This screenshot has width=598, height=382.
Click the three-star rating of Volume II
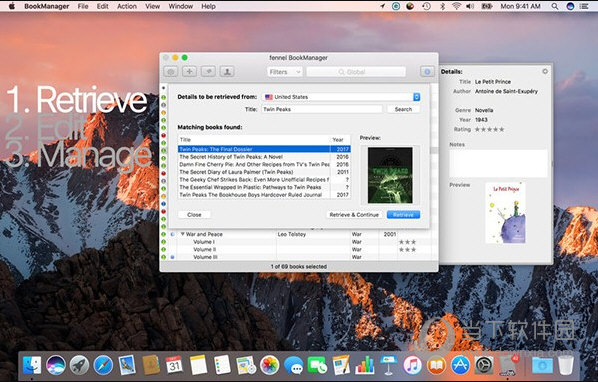point(407,249)
